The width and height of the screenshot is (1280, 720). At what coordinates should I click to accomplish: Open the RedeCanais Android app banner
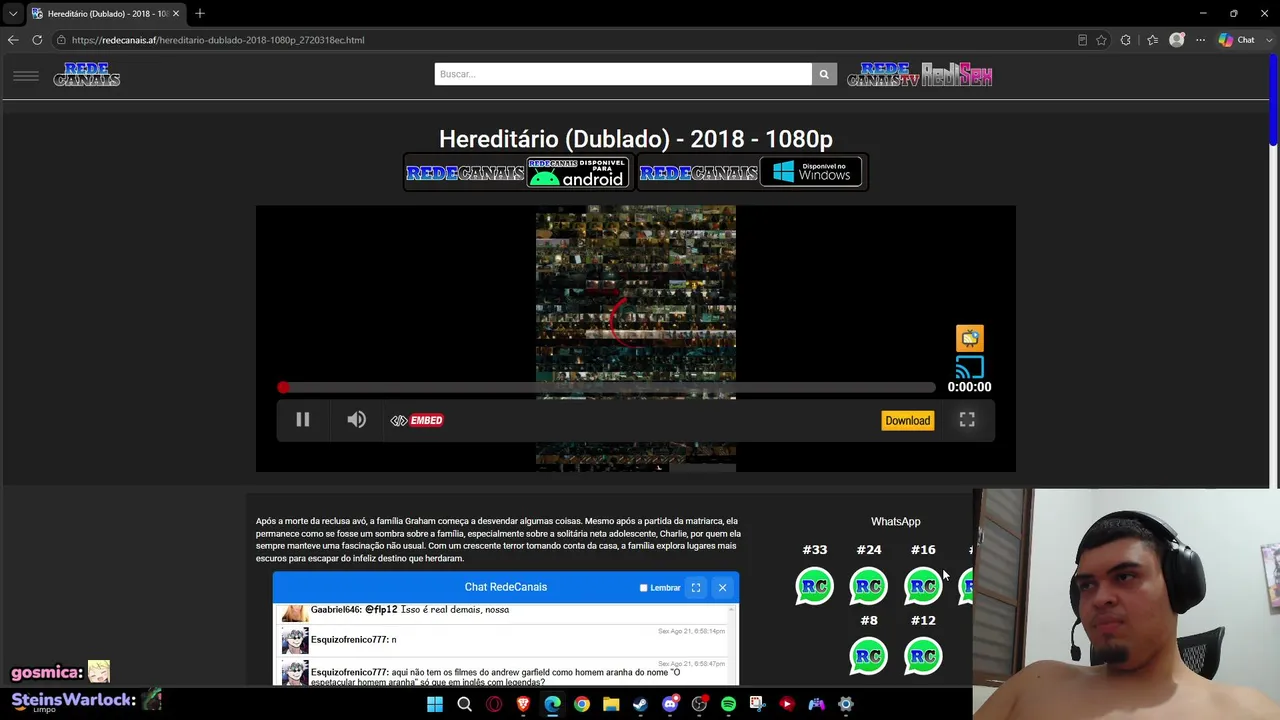point(518,172)
